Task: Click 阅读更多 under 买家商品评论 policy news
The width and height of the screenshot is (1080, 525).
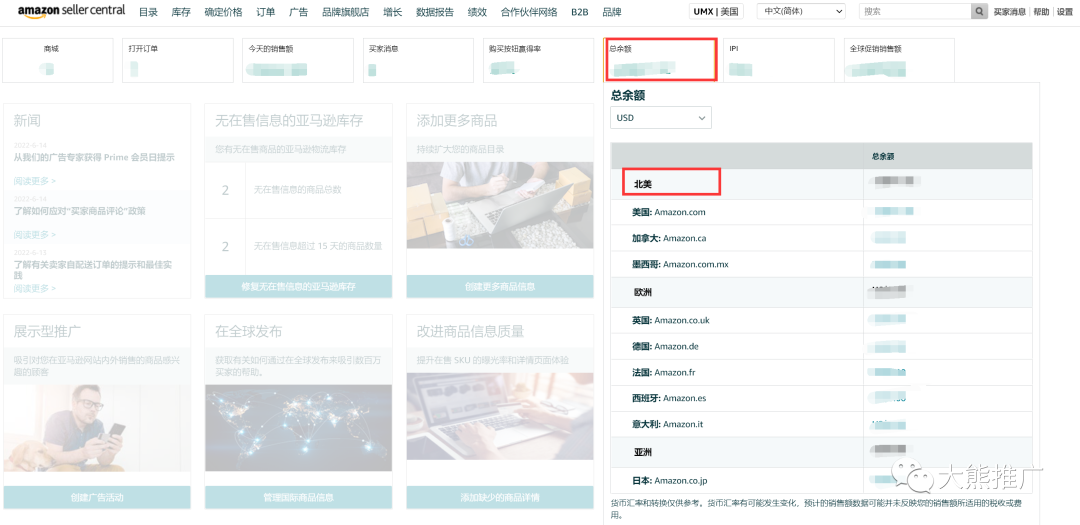Action: (x=34, y=234)
